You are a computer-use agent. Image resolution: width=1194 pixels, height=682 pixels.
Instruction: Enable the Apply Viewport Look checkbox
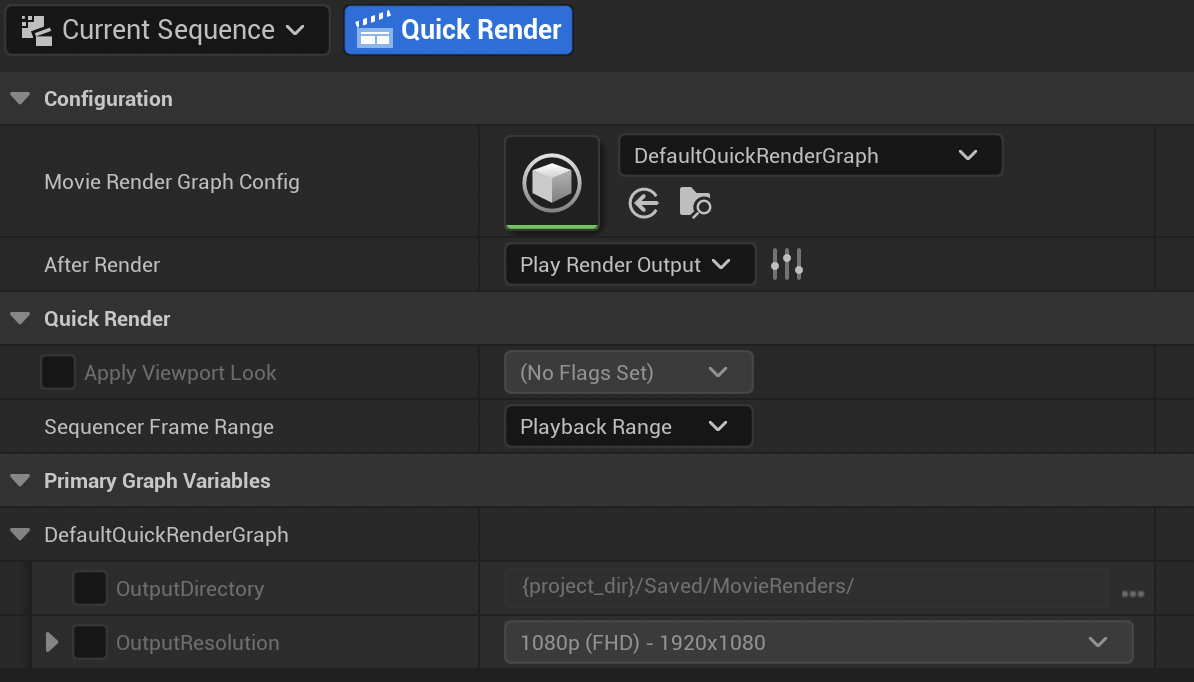click(x=58, y=373)
